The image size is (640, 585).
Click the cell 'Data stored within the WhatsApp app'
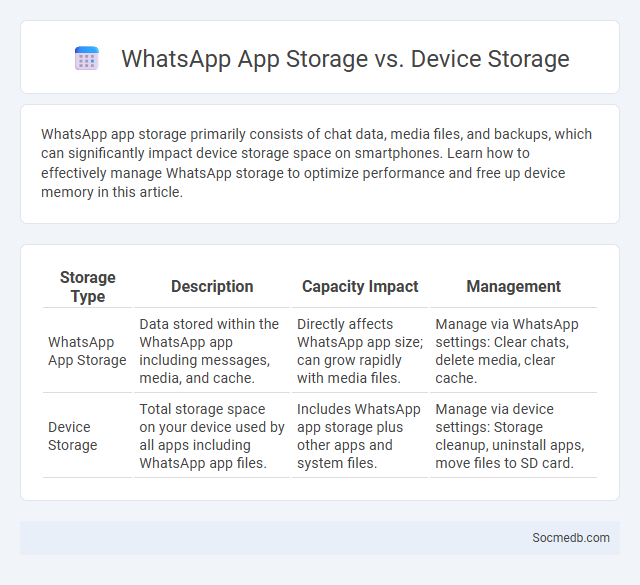[212, 351]
